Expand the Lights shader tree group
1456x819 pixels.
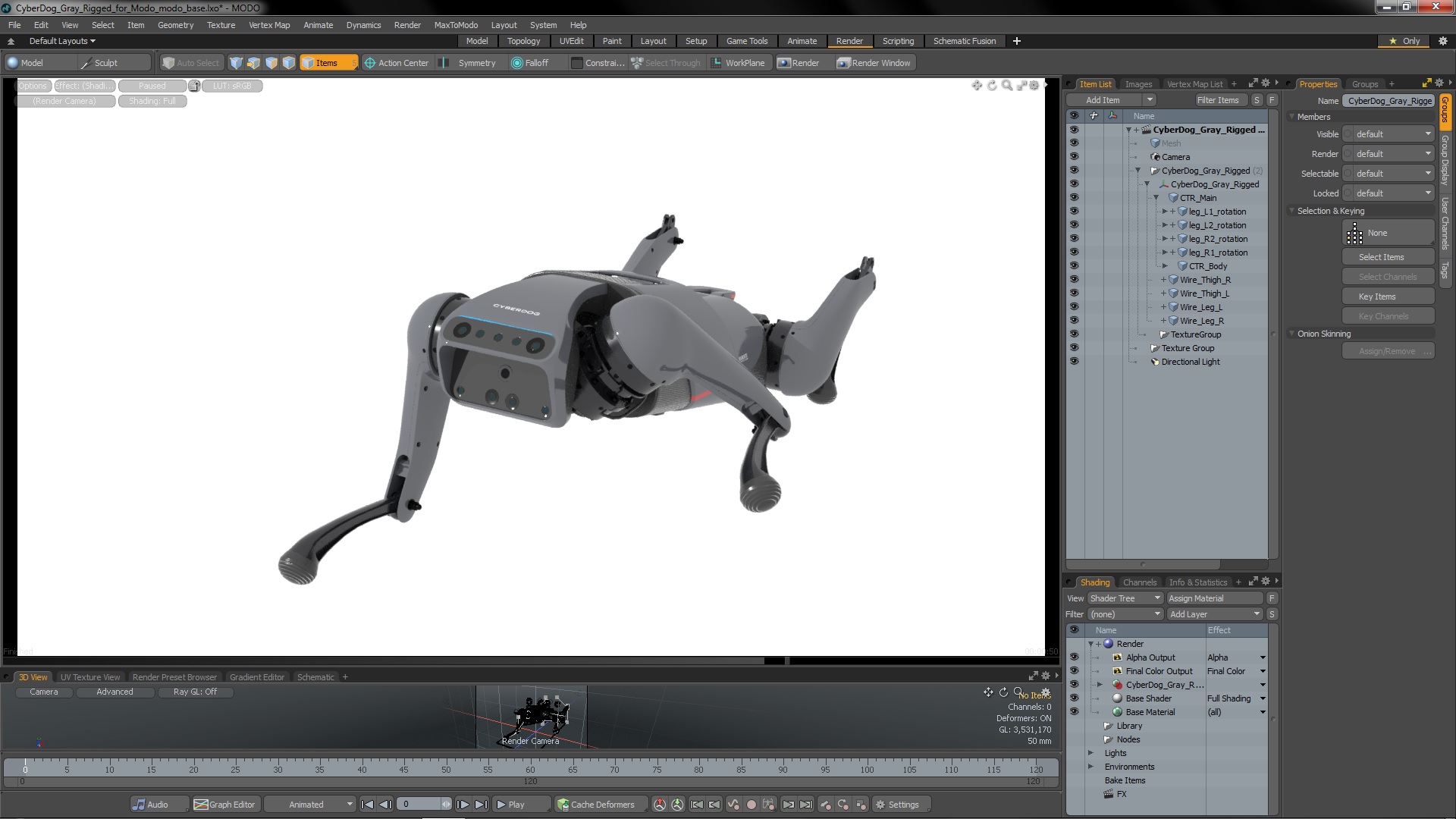[1090, 753]
